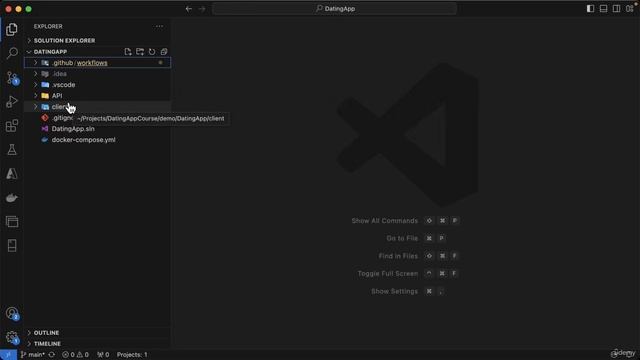Open the Azure view
640x360 pixels.
[x=12, y=174]
